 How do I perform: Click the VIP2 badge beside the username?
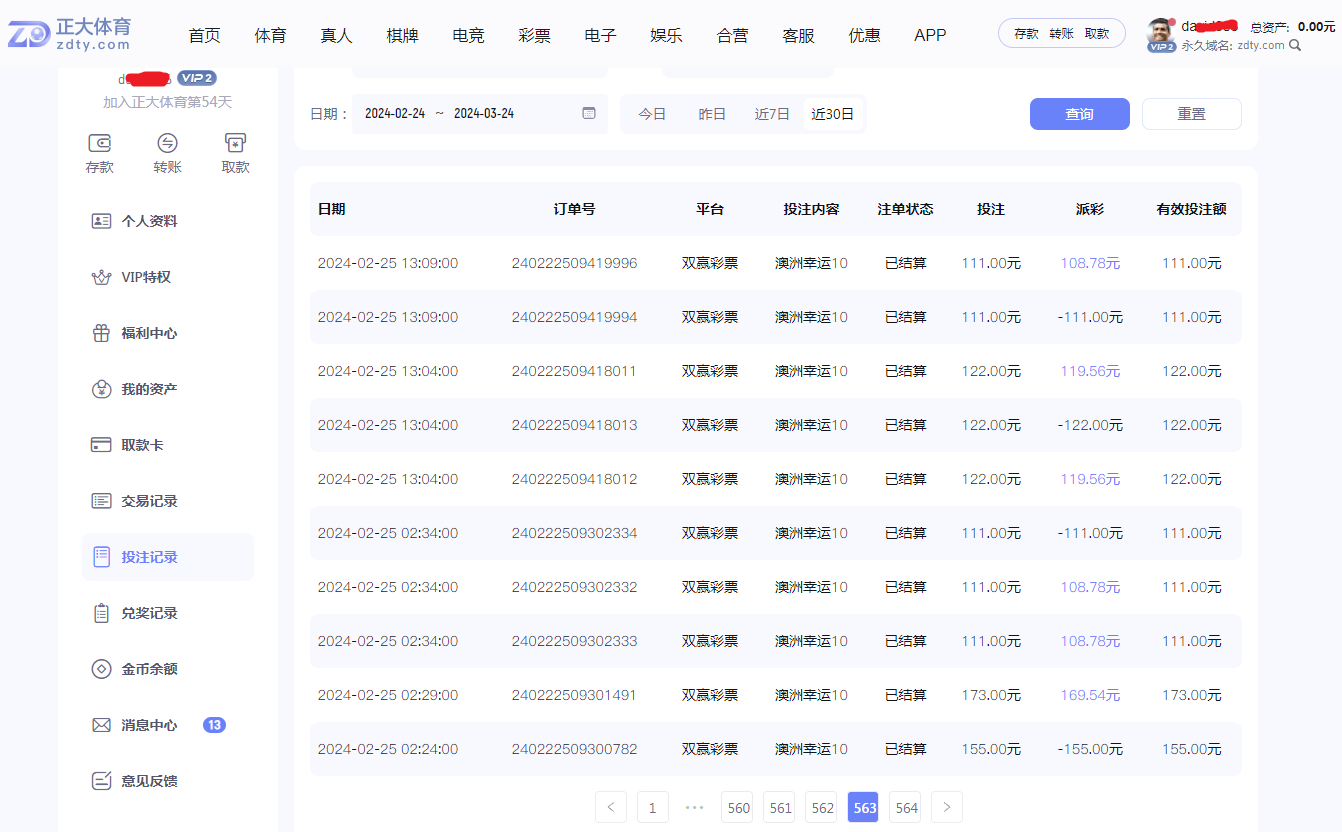[196, 78]
